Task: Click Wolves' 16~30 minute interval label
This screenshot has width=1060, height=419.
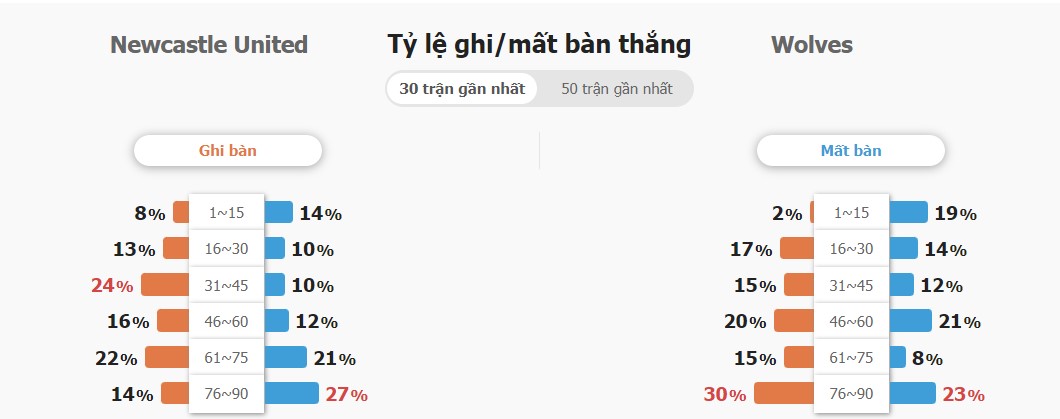Action: [x=851, y=249]
